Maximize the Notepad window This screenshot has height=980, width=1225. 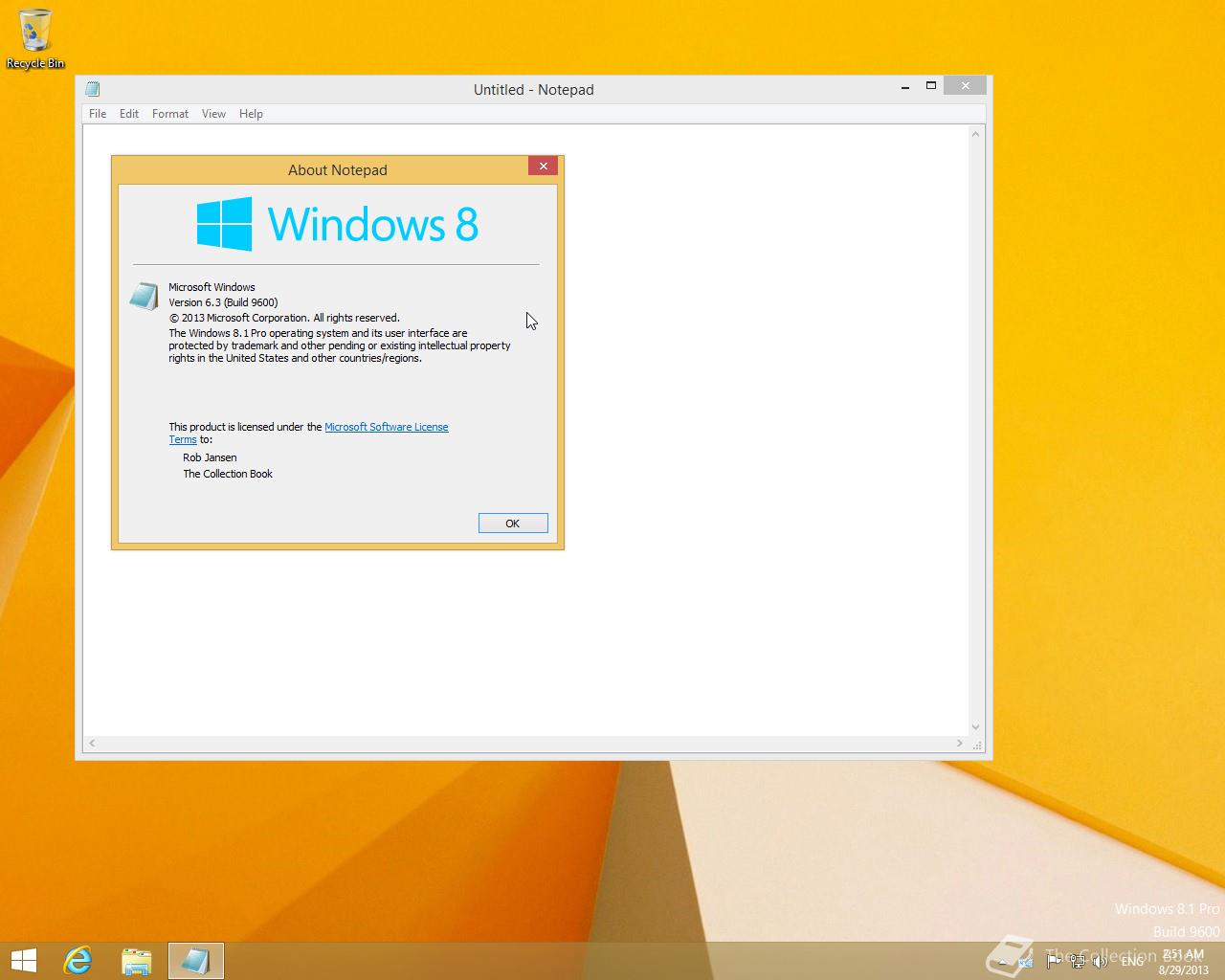(x=931, y=86)
